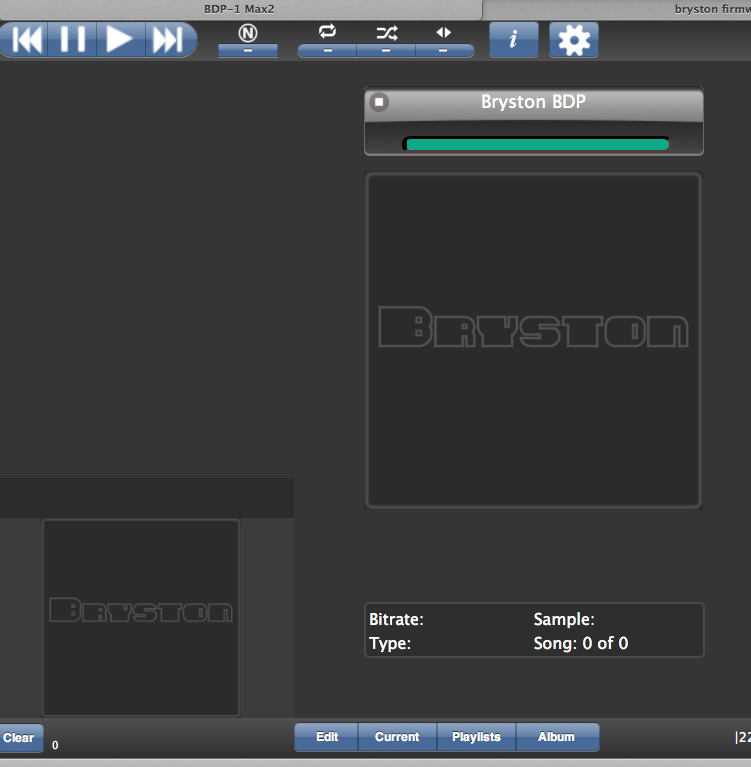Click the green progress bar

536,144
